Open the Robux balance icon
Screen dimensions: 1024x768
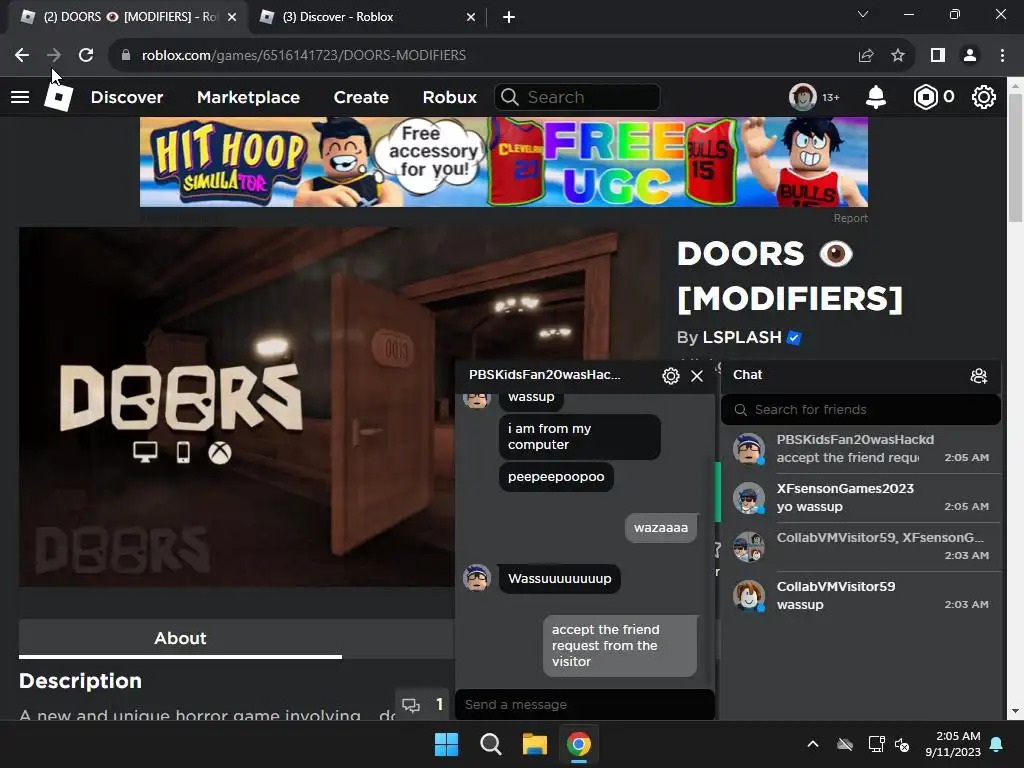pos(925,97)
